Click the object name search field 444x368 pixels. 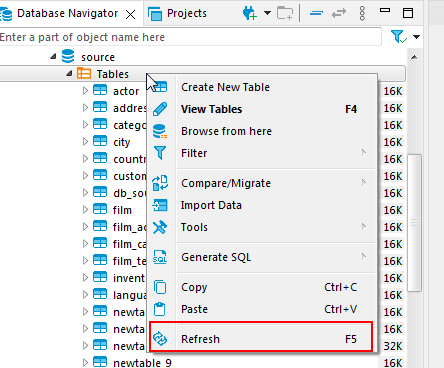click(190, 37)
